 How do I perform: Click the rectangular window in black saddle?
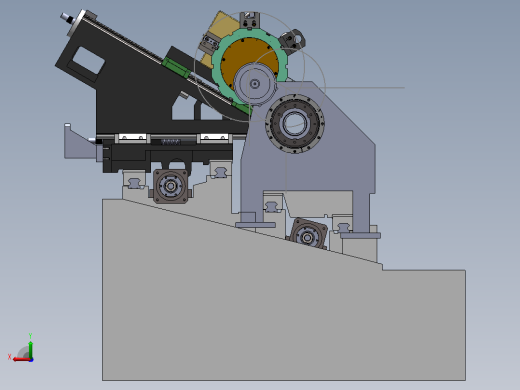coord(88,60)
